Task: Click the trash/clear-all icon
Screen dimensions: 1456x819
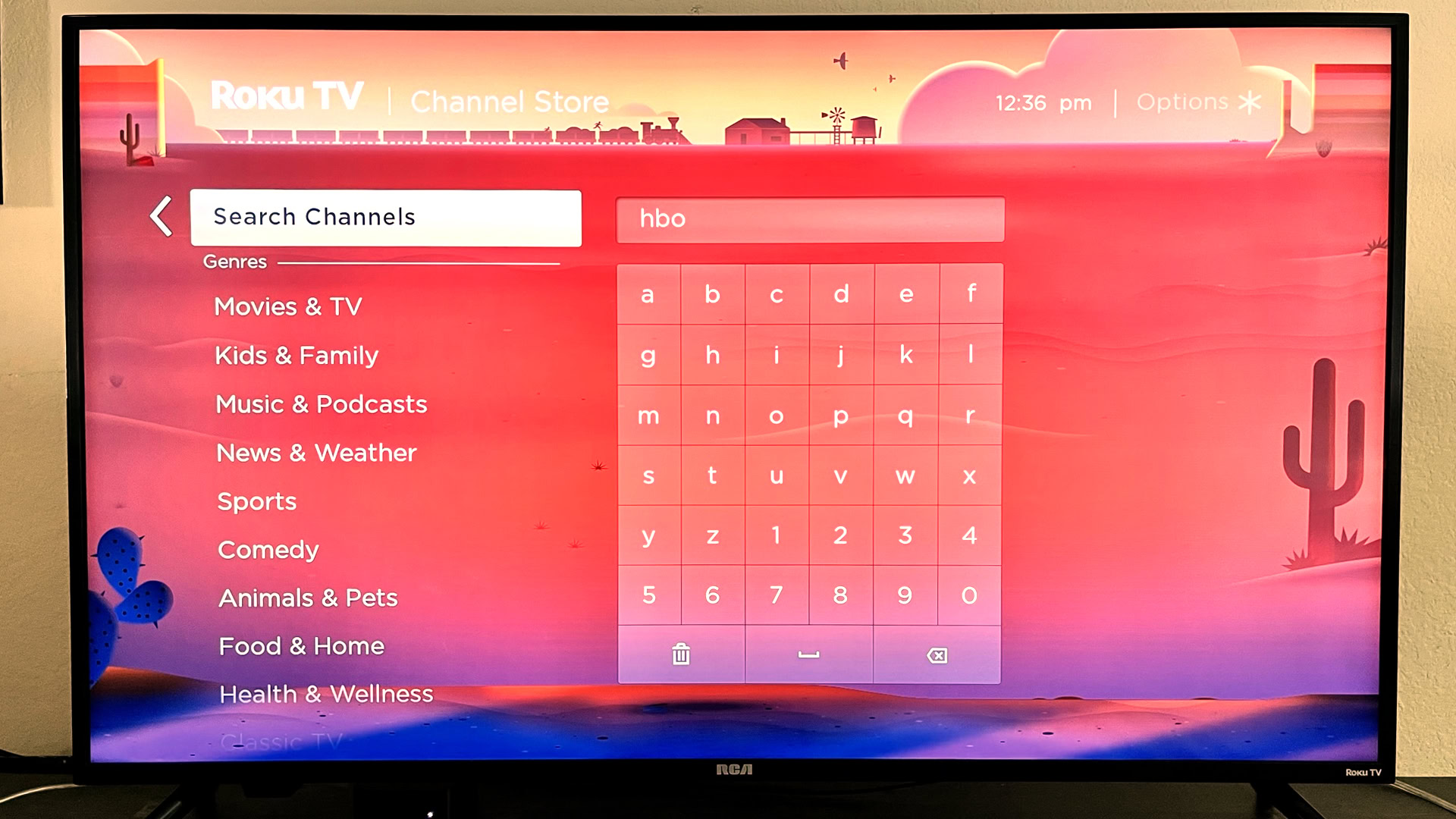Action: tap(682, 656)
